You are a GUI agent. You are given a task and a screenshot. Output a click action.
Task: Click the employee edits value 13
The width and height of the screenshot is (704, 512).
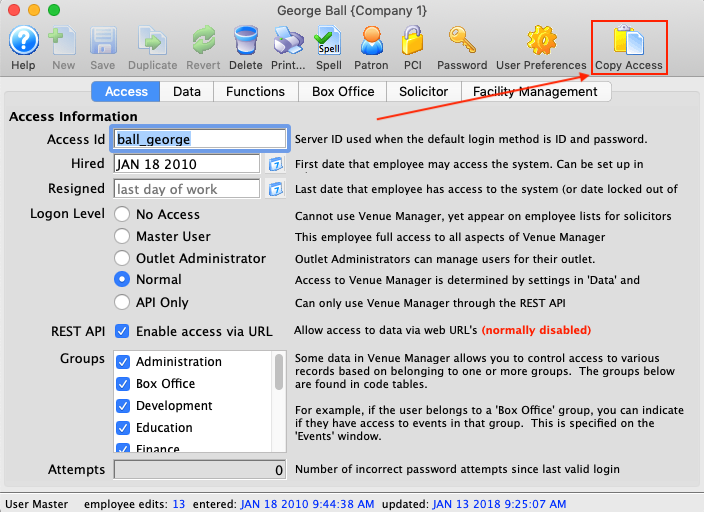[x=179, y=504]
